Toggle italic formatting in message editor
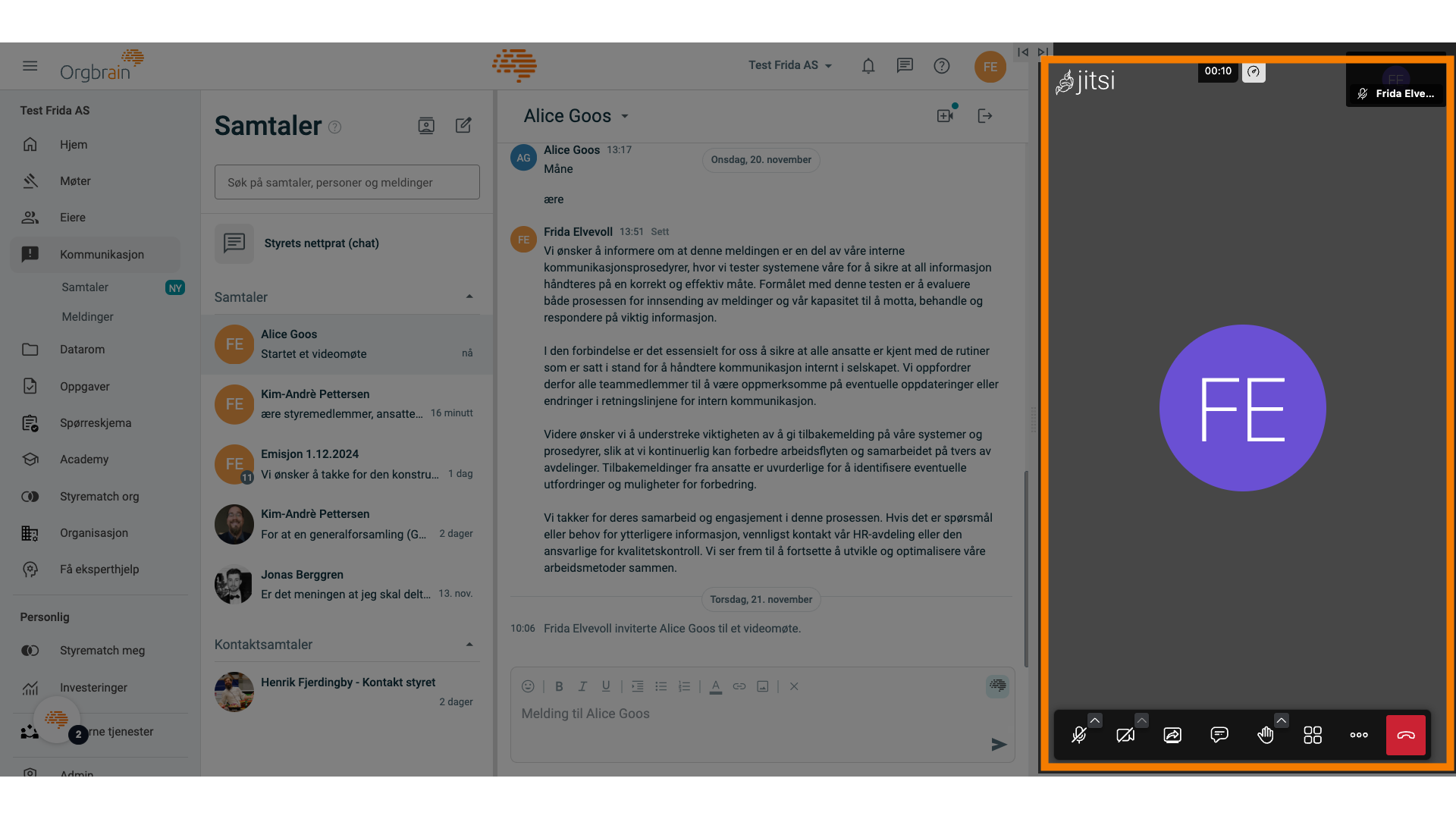This screenshot has height=819, width=1456. (x=581, y=686)
